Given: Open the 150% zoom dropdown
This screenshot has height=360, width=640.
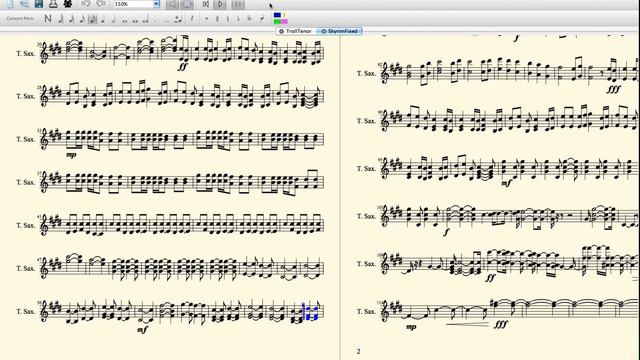Looking at the screenshot, I should pos(156,4).
